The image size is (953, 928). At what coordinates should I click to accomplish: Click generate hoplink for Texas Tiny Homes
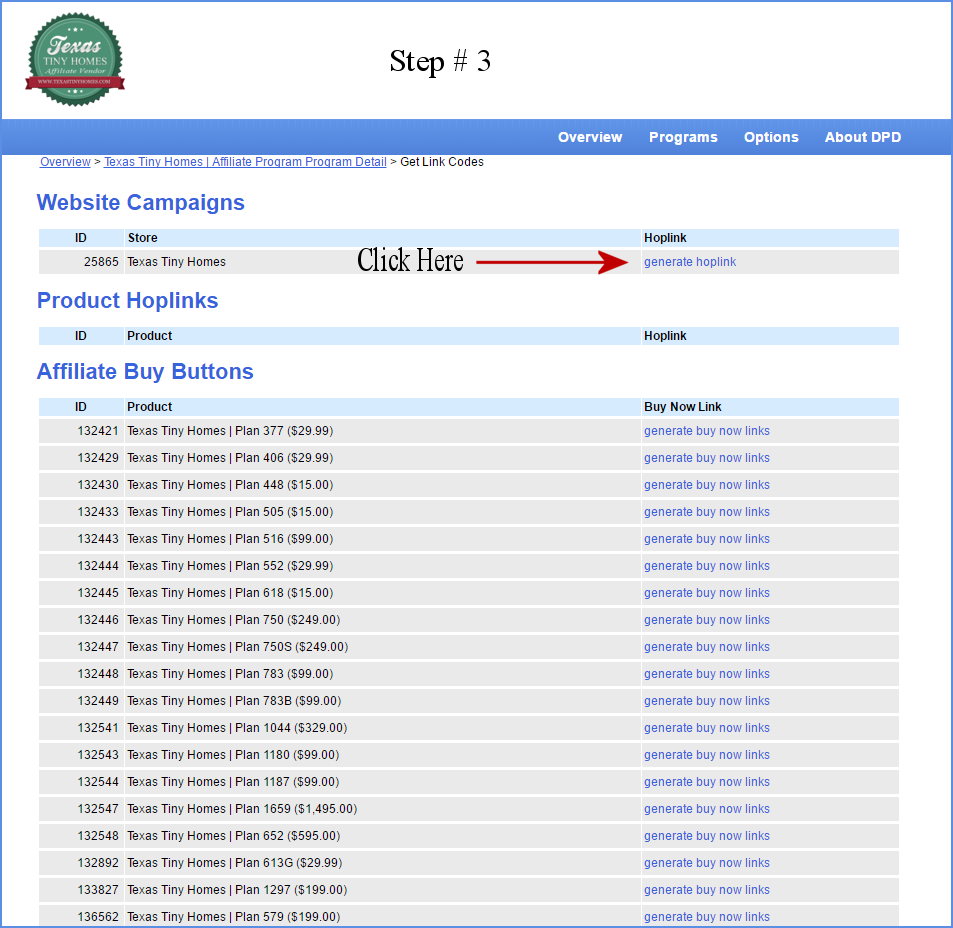(690, 262)
